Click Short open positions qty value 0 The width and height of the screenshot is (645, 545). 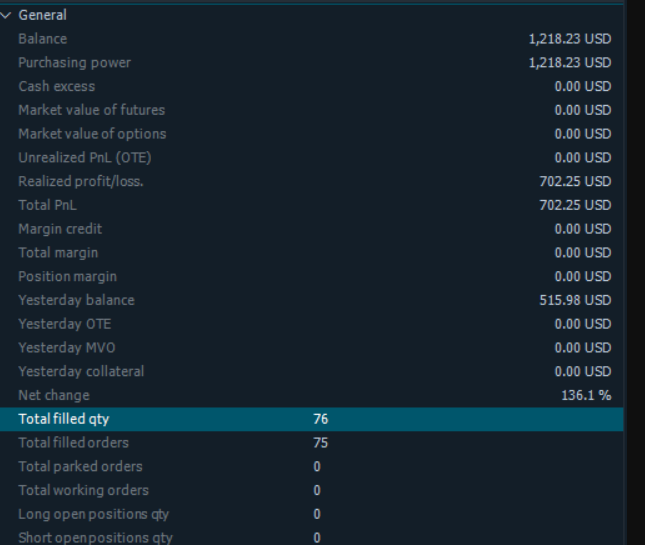point(317,538)
